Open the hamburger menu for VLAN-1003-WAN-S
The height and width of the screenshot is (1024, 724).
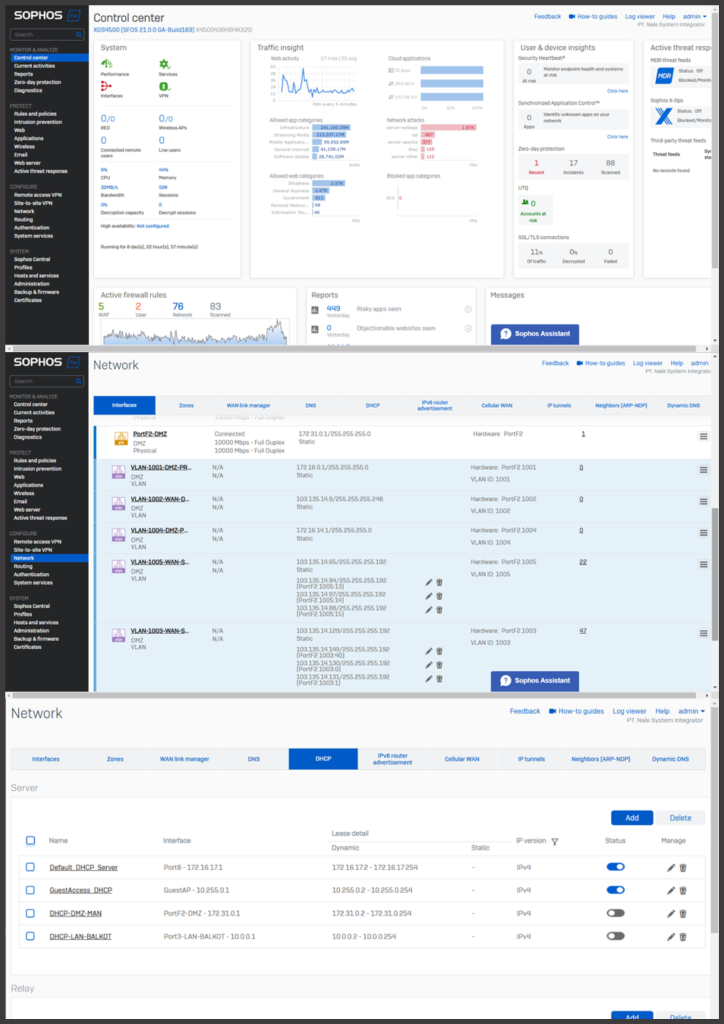703,633
